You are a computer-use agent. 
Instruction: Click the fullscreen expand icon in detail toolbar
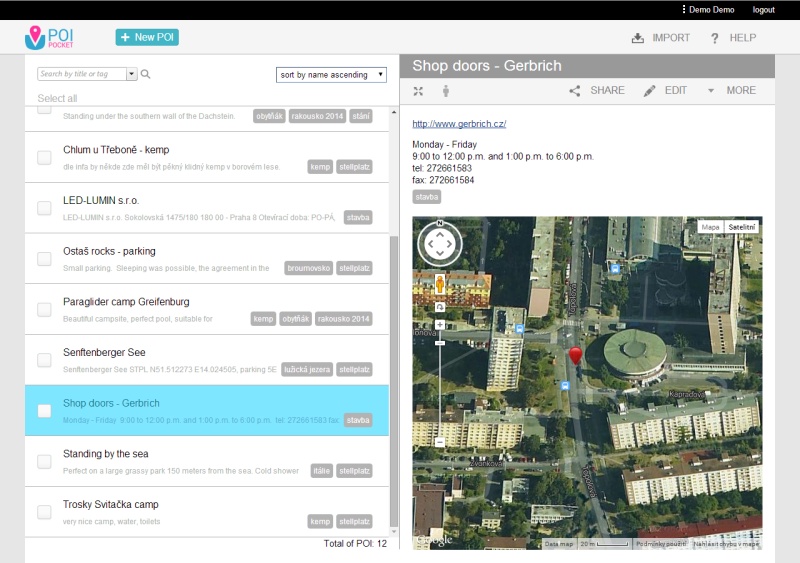[418, 91]
